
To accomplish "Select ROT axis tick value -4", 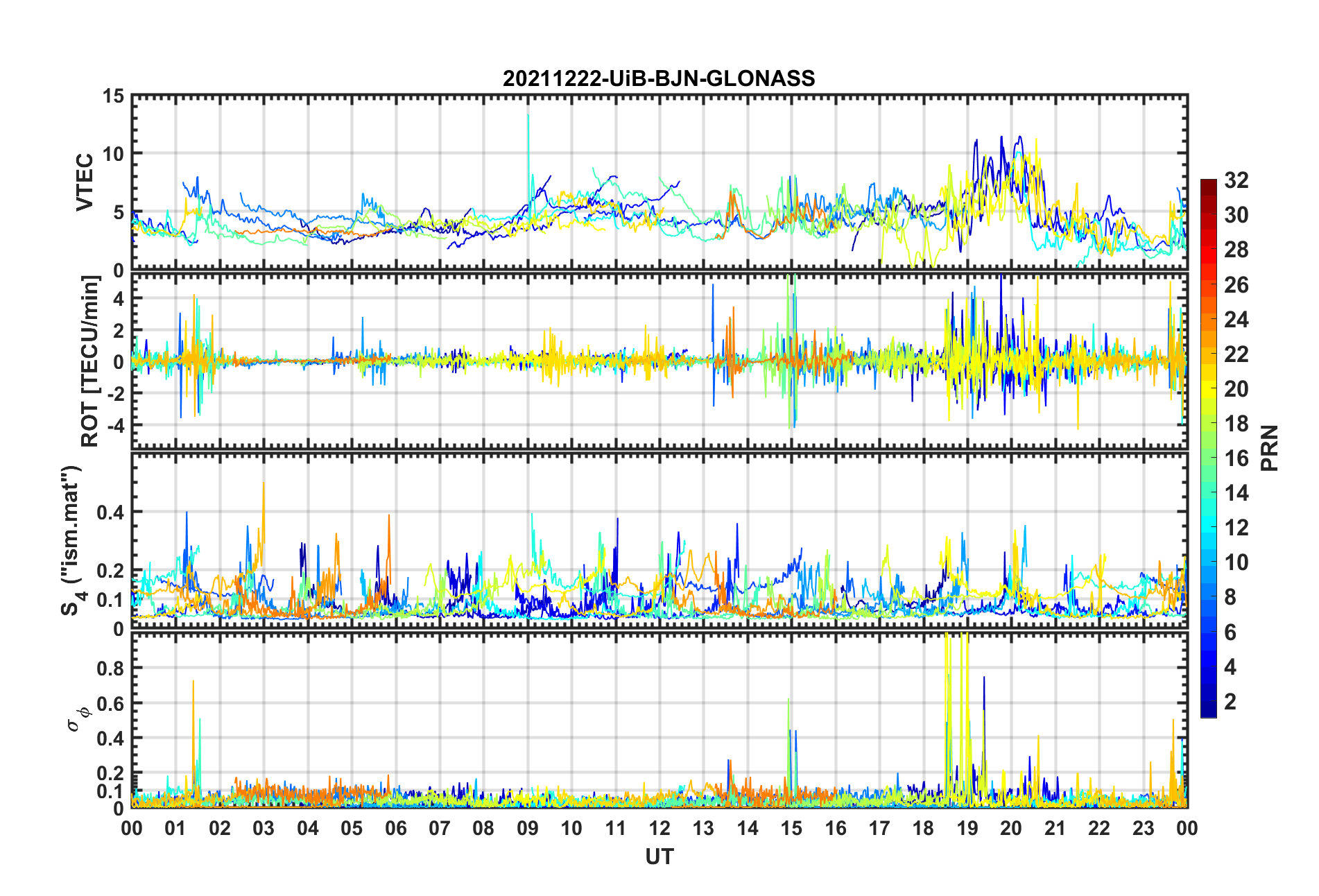I will tap(114, 424).
